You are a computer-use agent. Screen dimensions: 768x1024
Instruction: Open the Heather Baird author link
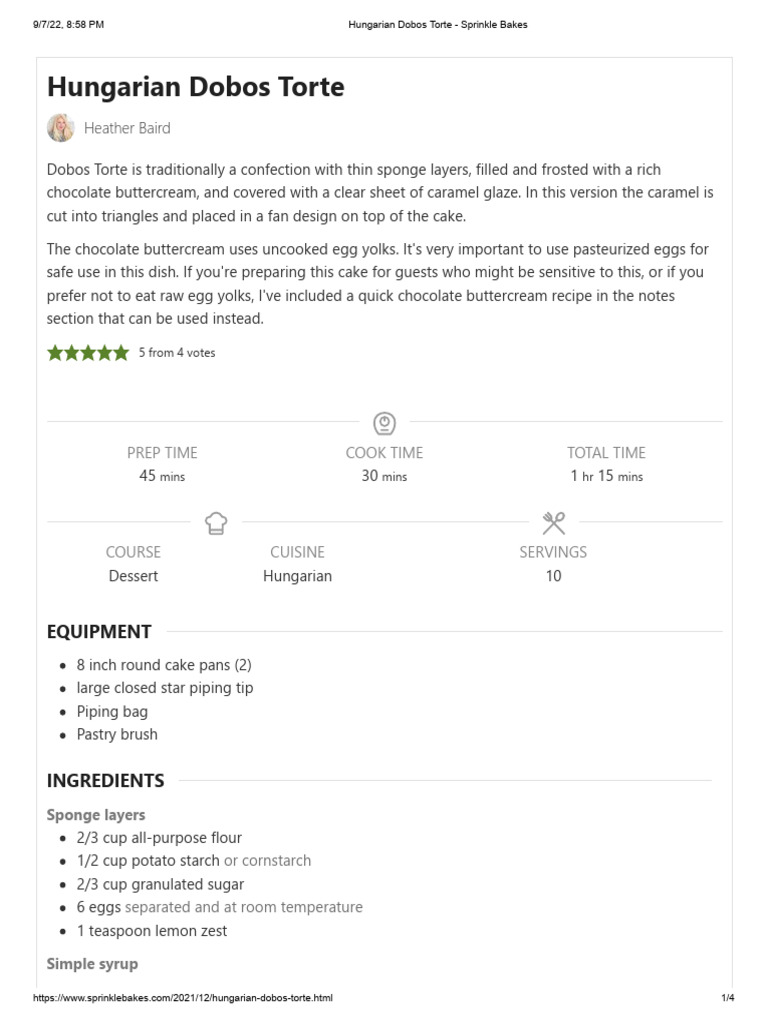[x=127, y=128]
